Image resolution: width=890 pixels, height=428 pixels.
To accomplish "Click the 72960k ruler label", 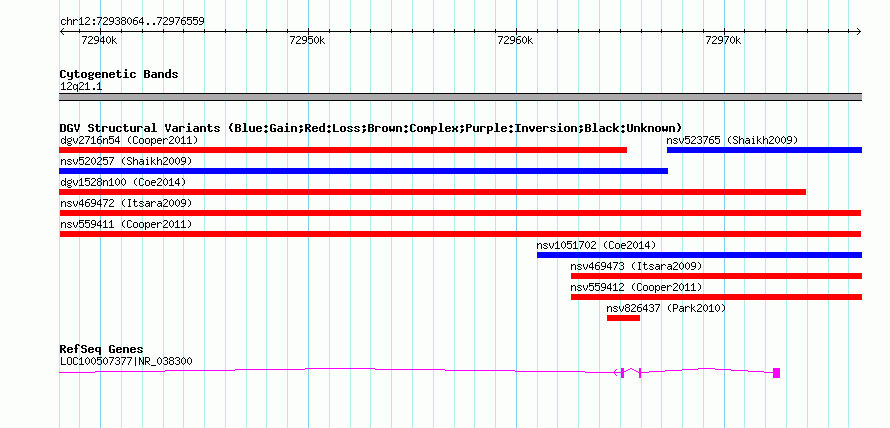I will (x=515, y=40).
